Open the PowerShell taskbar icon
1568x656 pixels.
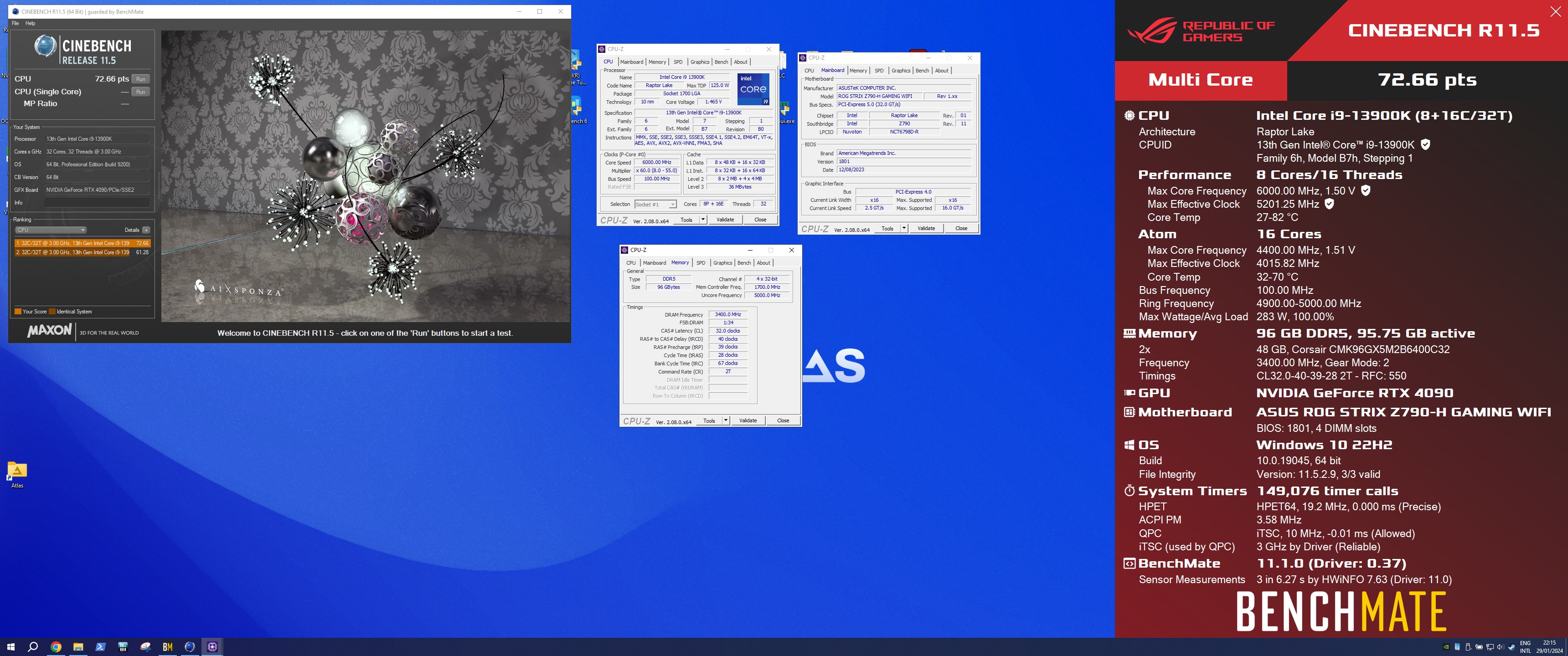pos(100,647)
